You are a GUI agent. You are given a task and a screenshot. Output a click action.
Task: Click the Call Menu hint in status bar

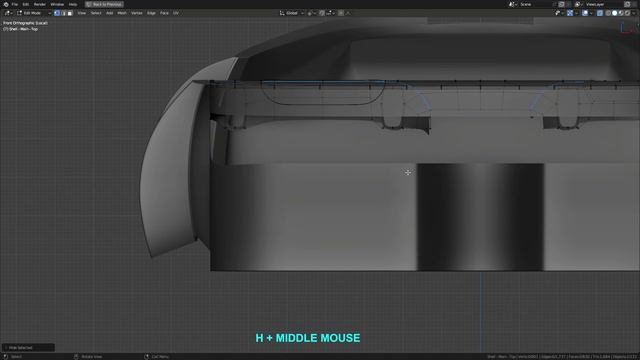click(156, 357)
